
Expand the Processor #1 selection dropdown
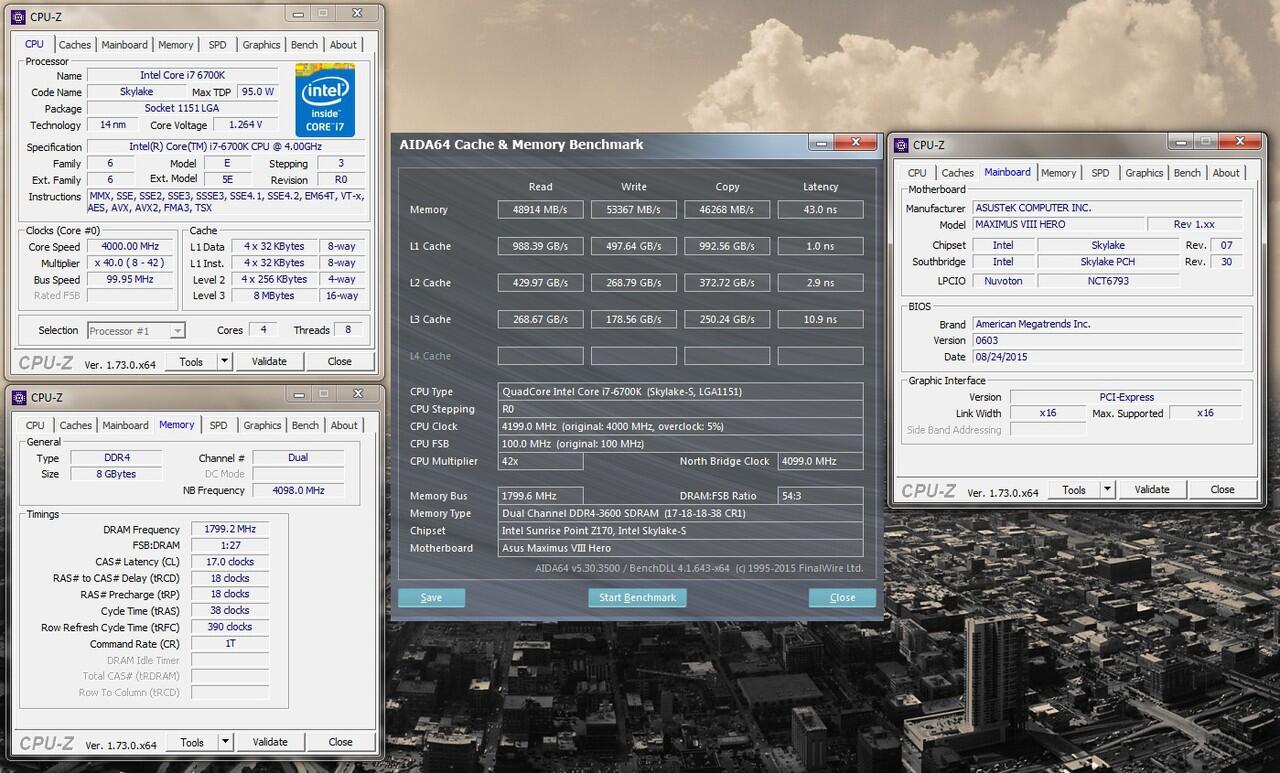[177, 331]
